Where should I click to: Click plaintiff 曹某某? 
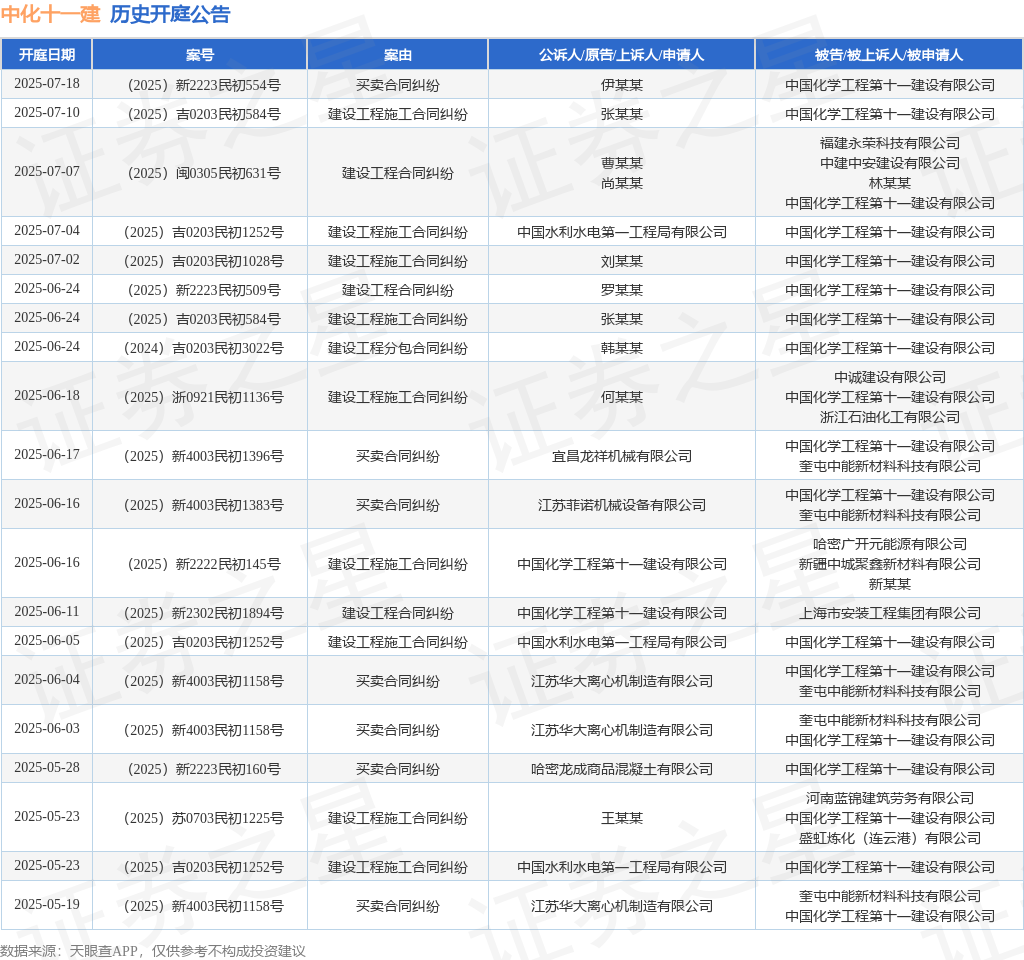pos(622,163)
